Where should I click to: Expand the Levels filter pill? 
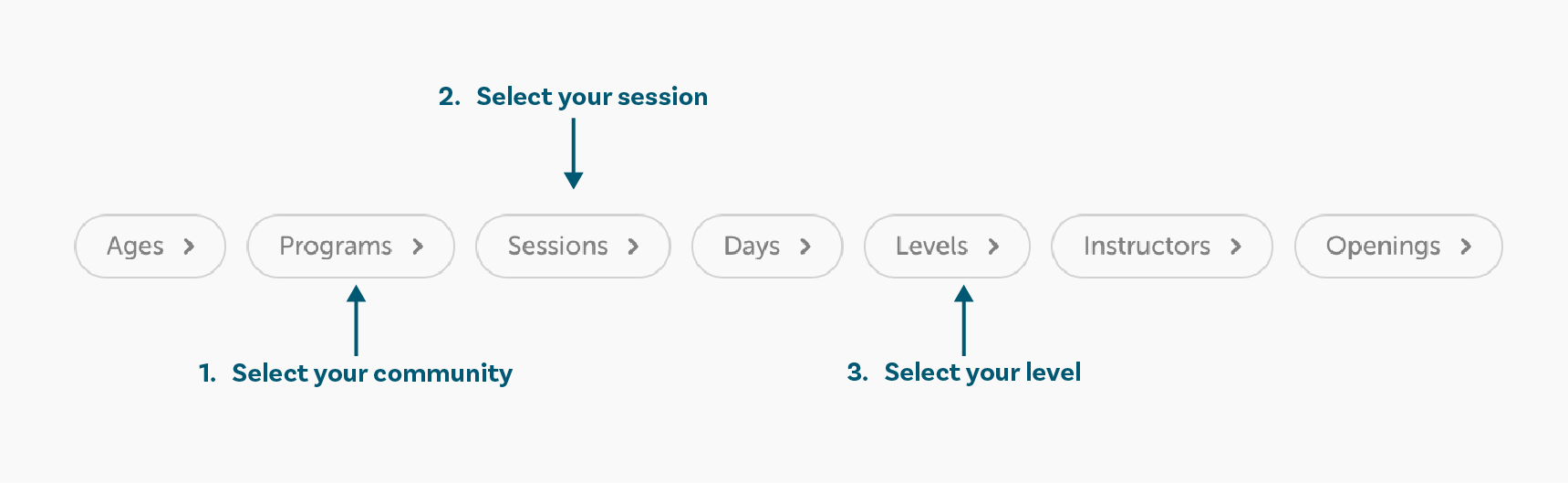947,247
